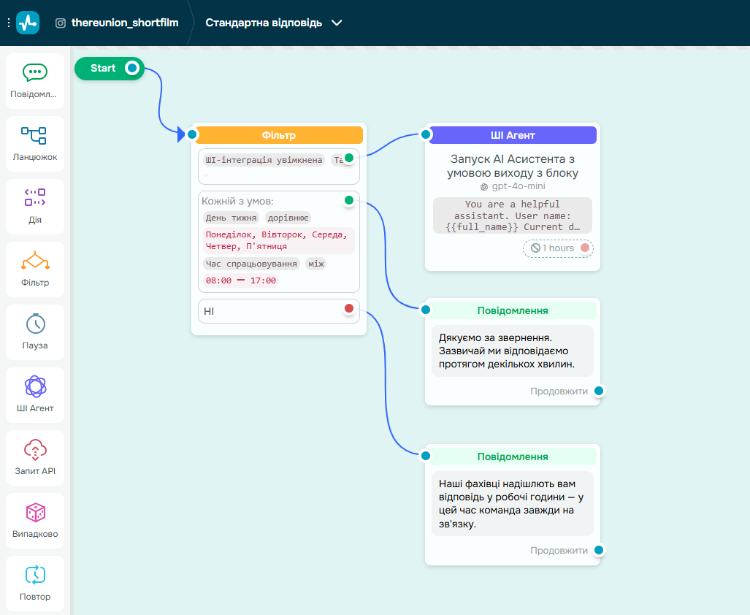
Task: Click the 1 hours timeout badge
Action: click(x=558, y=248)
